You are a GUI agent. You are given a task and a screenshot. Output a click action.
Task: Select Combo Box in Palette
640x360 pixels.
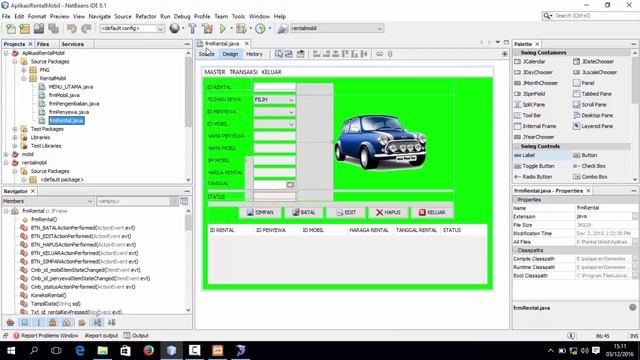coord(591,177)
